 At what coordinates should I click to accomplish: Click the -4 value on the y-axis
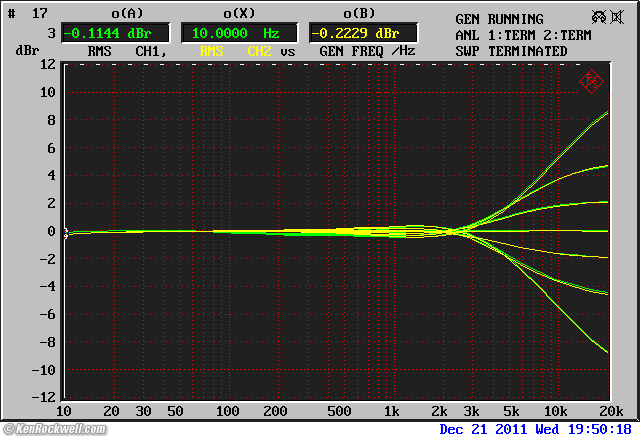click(48, 287)
